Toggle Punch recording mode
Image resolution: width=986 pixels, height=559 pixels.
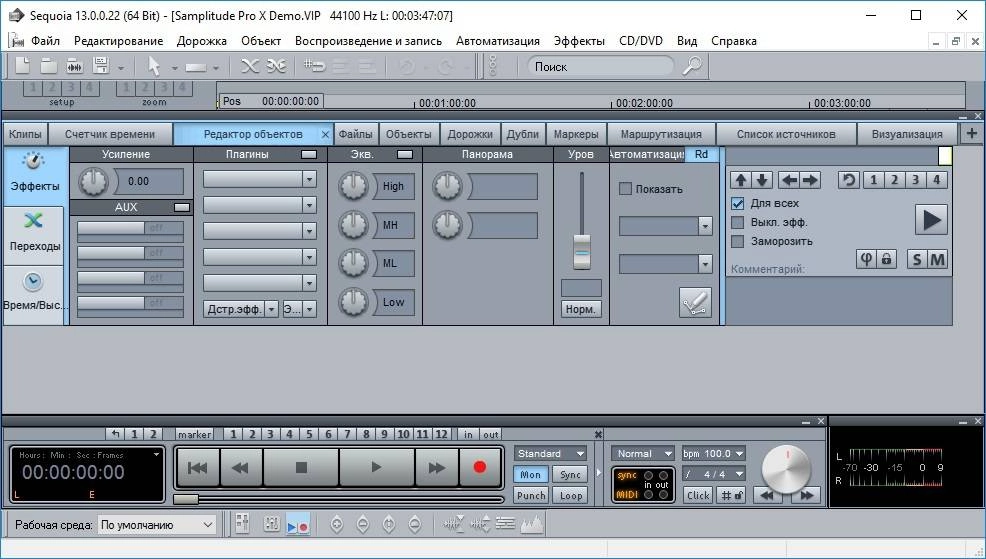531,495
